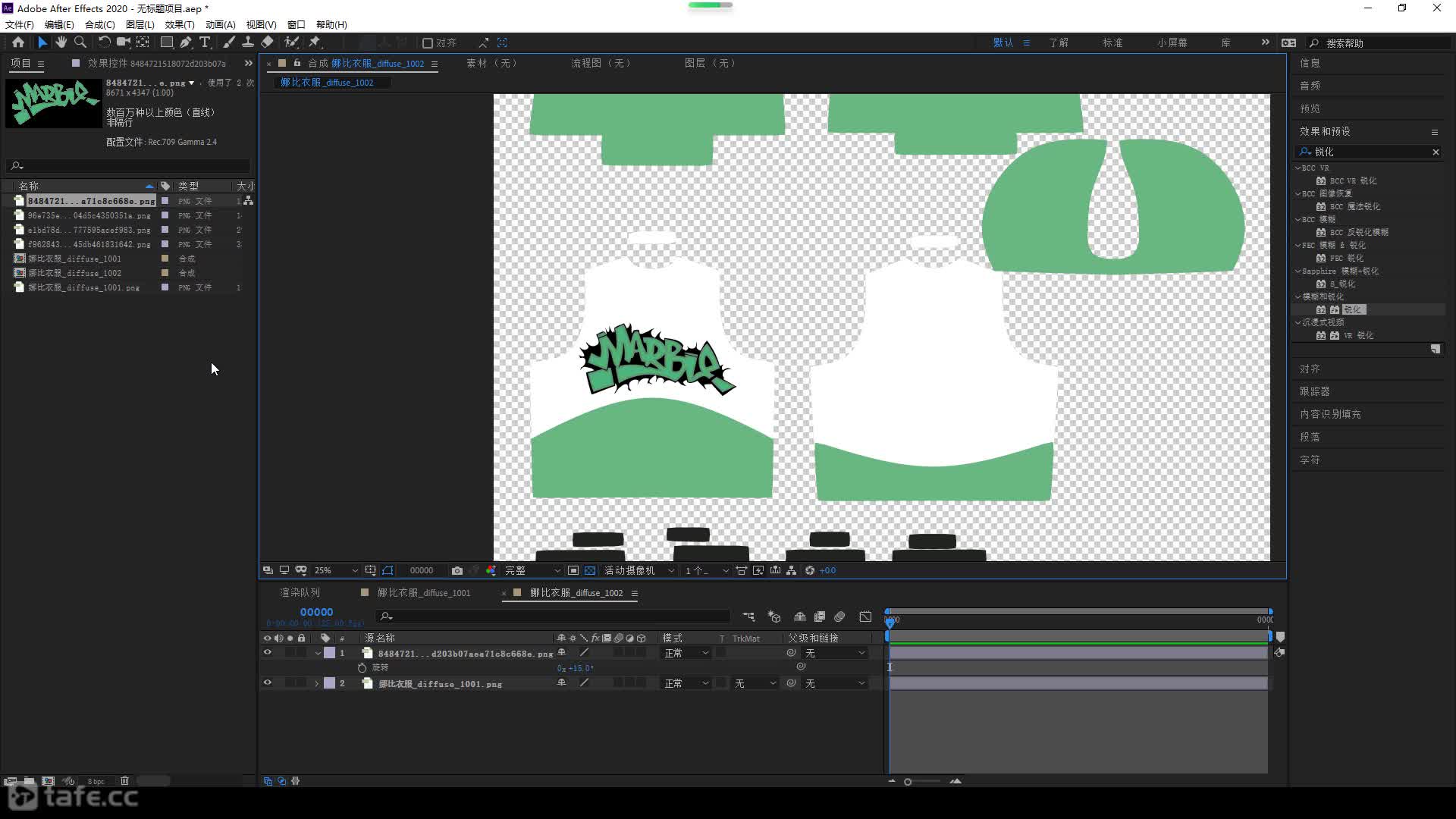Viewport: 1456px width, 819px height.
Task: Click the draft 3D icon in timeline
Action: [774, 617]
